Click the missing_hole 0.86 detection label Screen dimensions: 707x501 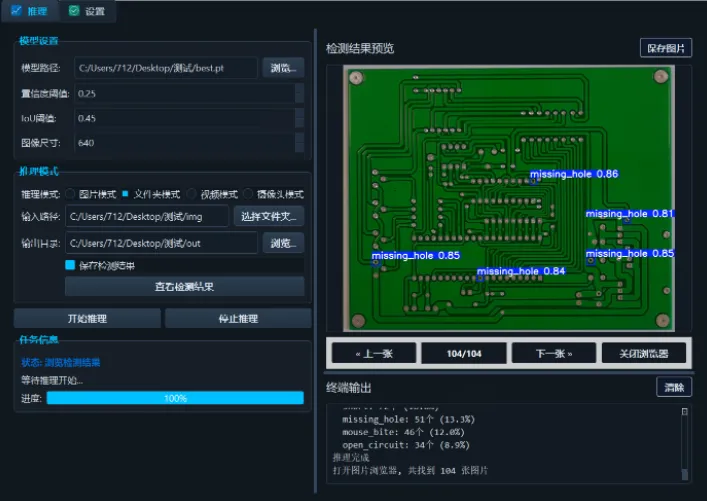574,174
